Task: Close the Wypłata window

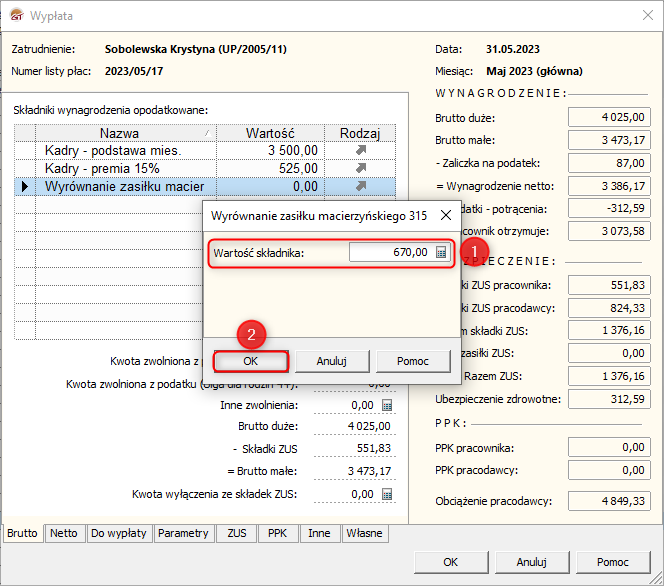Action: (x=647, y=16)
